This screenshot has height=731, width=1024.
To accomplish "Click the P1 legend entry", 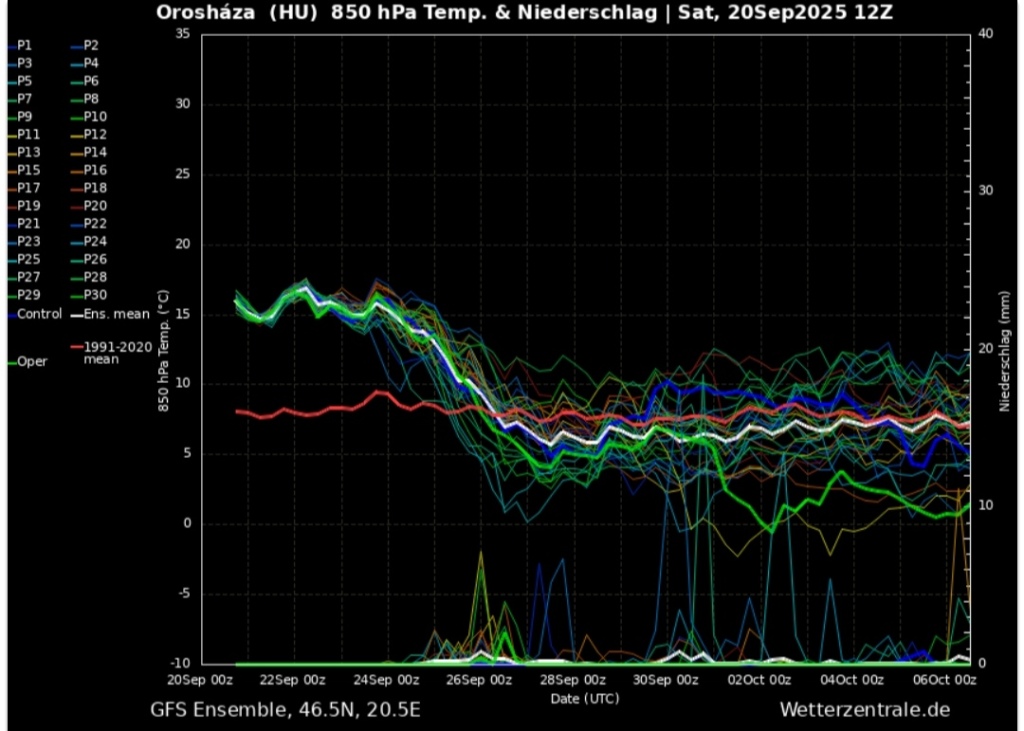I will (24, 46).
